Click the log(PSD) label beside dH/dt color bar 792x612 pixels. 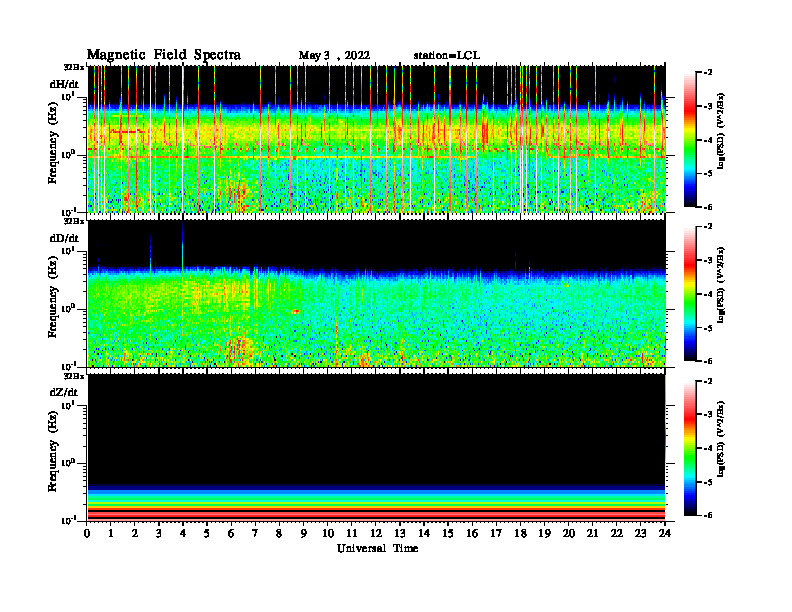pyautogui.click(x=721, y=130)
